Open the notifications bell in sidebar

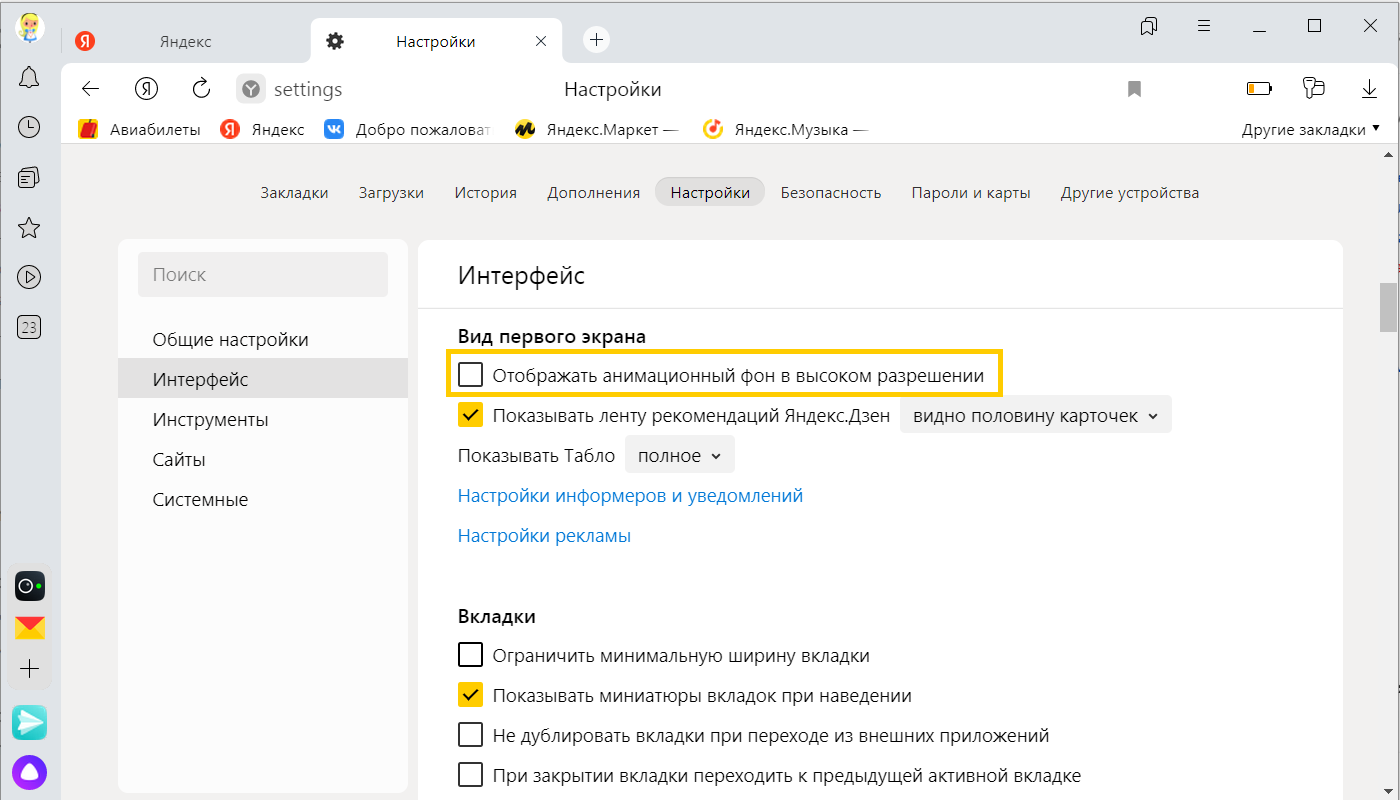(29, 78)
